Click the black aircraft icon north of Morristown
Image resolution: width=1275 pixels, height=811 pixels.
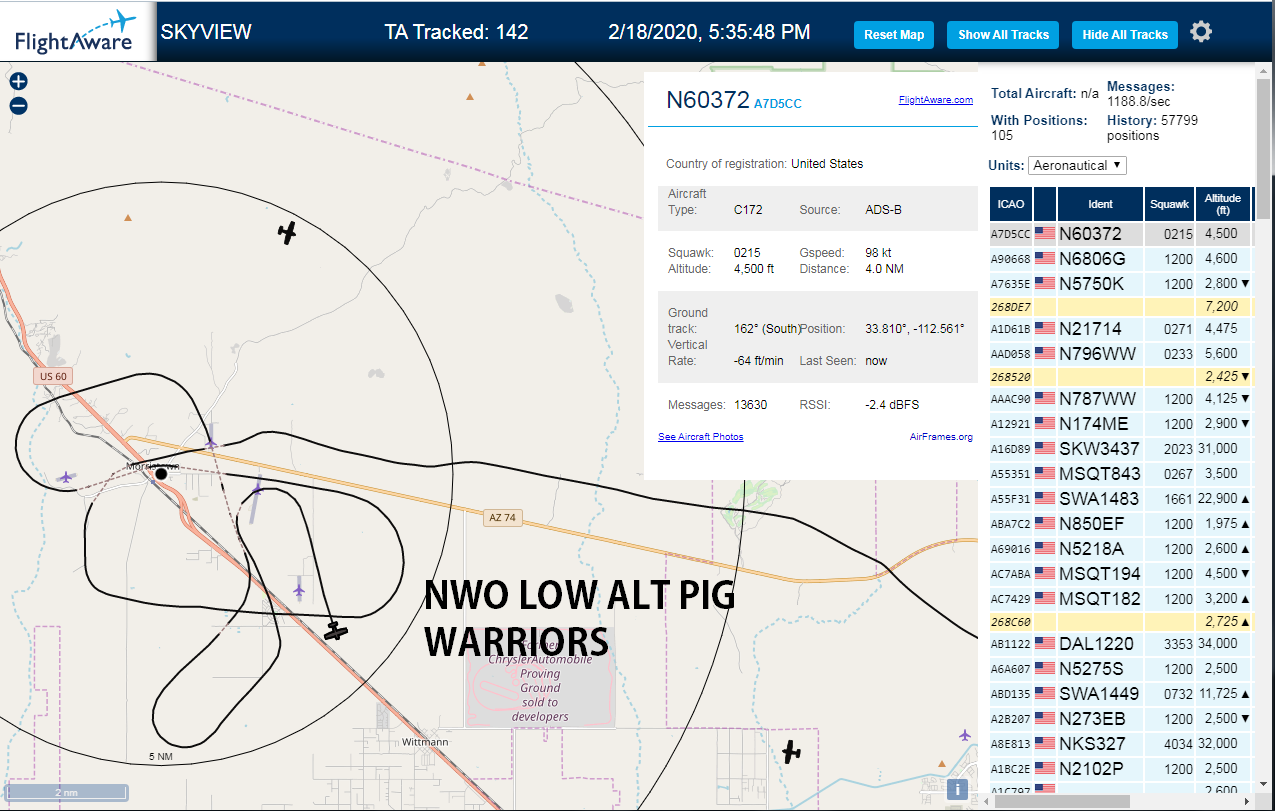click(287, 233)
